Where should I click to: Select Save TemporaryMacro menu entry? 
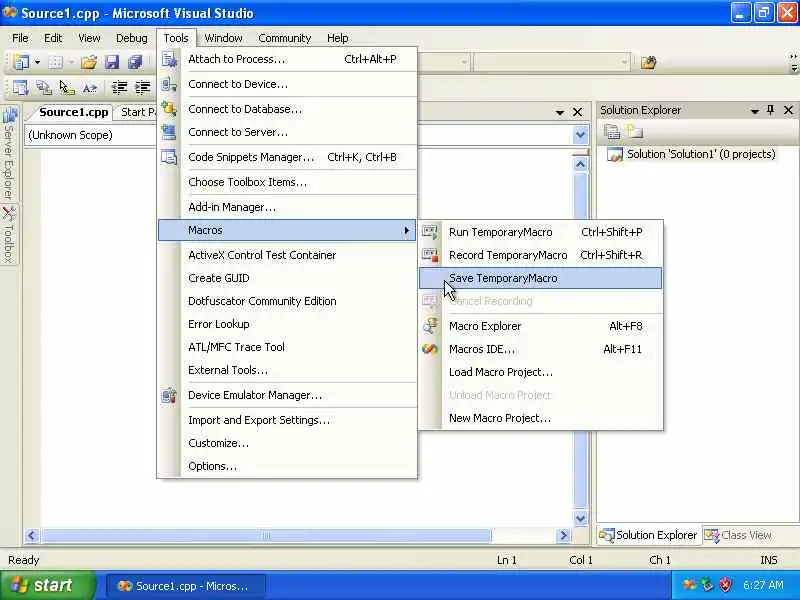pos(541,279)
